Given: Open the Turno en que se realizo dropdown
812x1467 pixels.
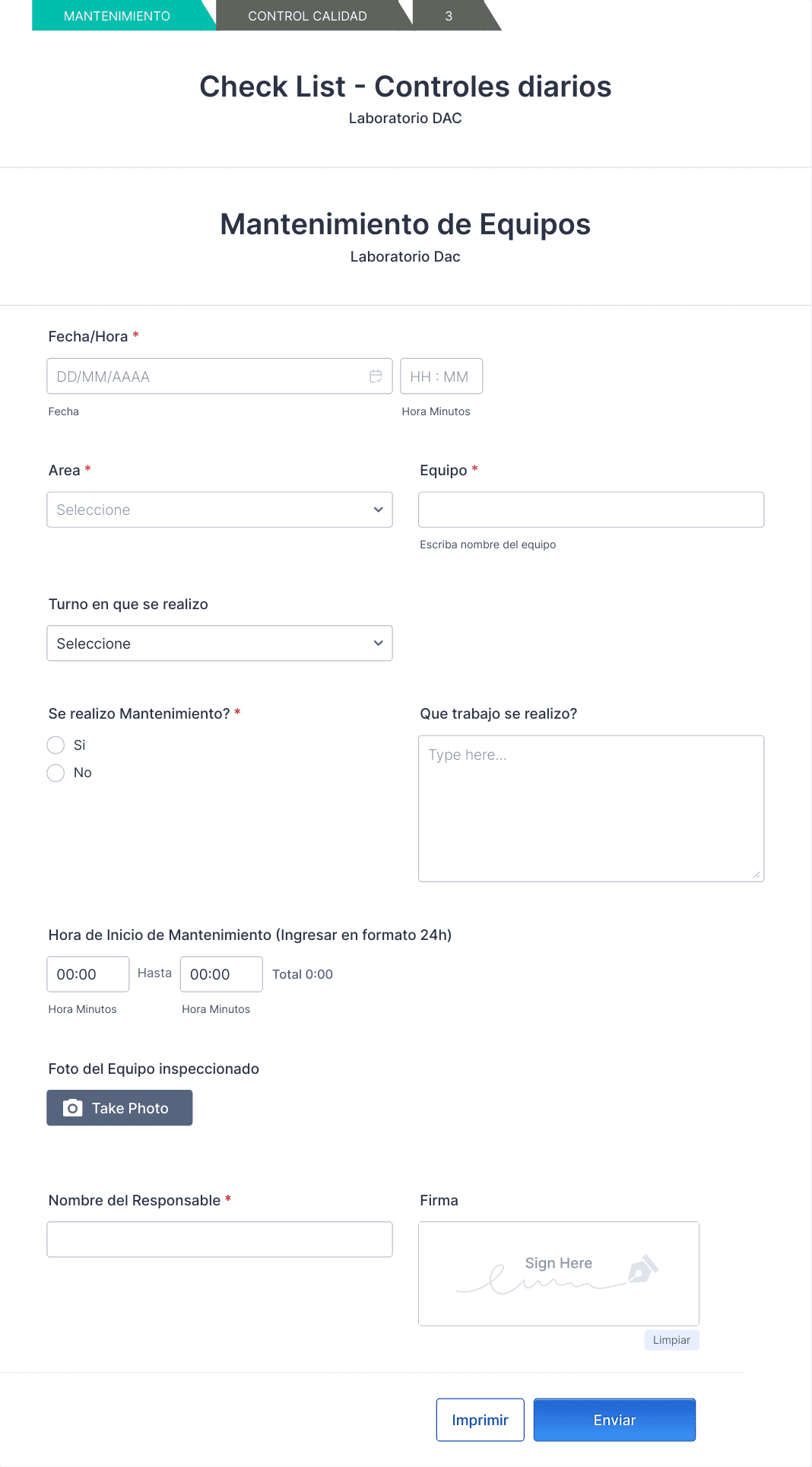Looking at the screenshot, I should pyautogui.click(x=220, y=643).
